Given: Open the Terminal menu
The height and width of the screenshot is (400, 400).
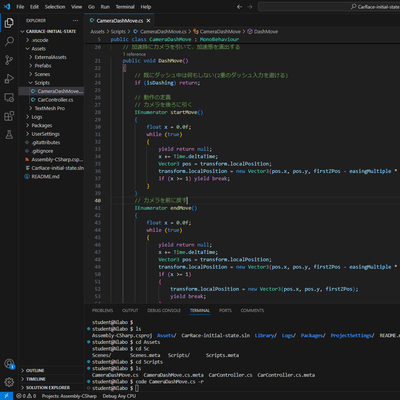Looking at the screenshot, I should point(125,7).
